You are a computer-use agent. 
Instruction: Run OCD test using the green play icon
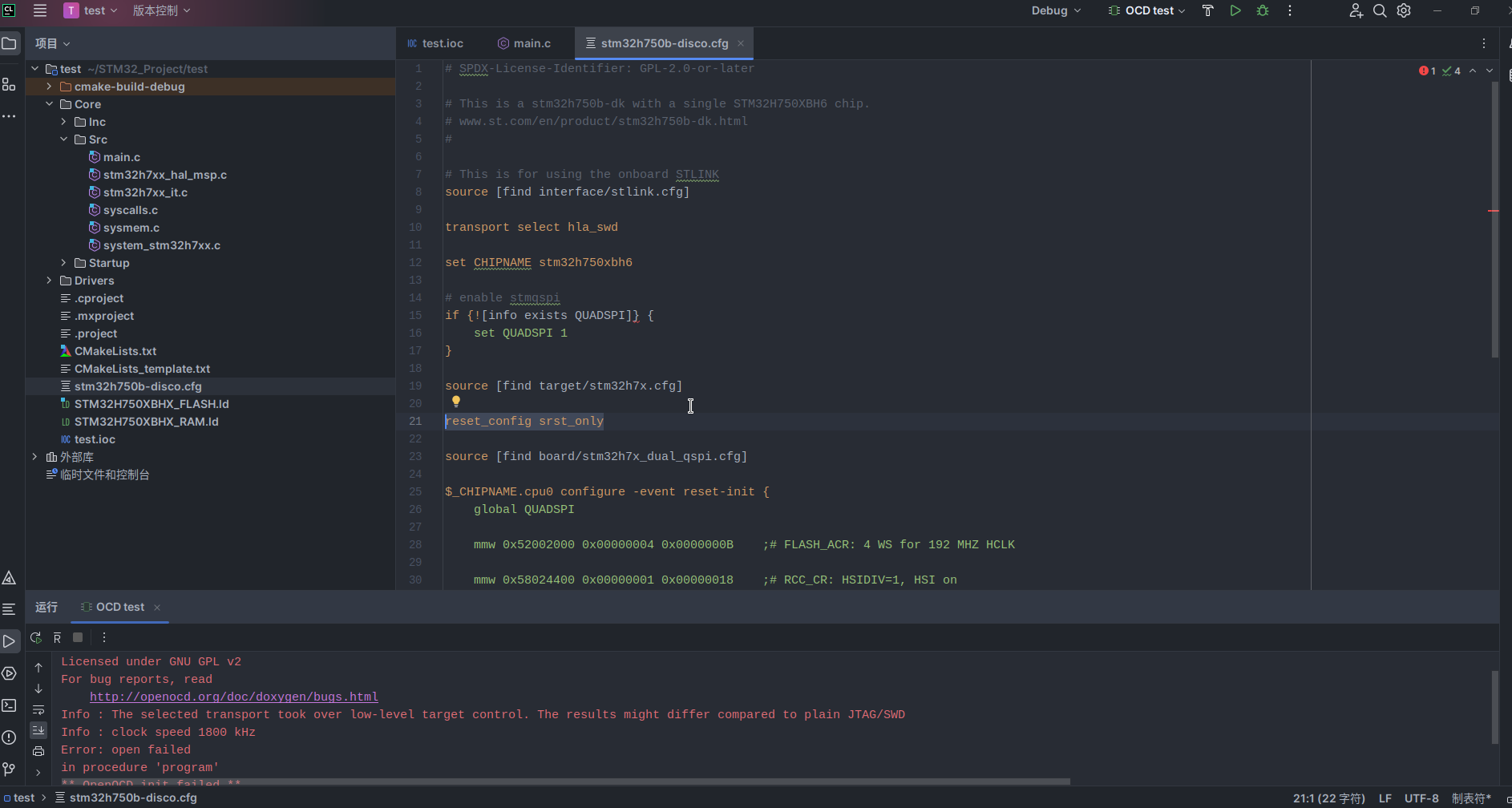pos(1235,10)
